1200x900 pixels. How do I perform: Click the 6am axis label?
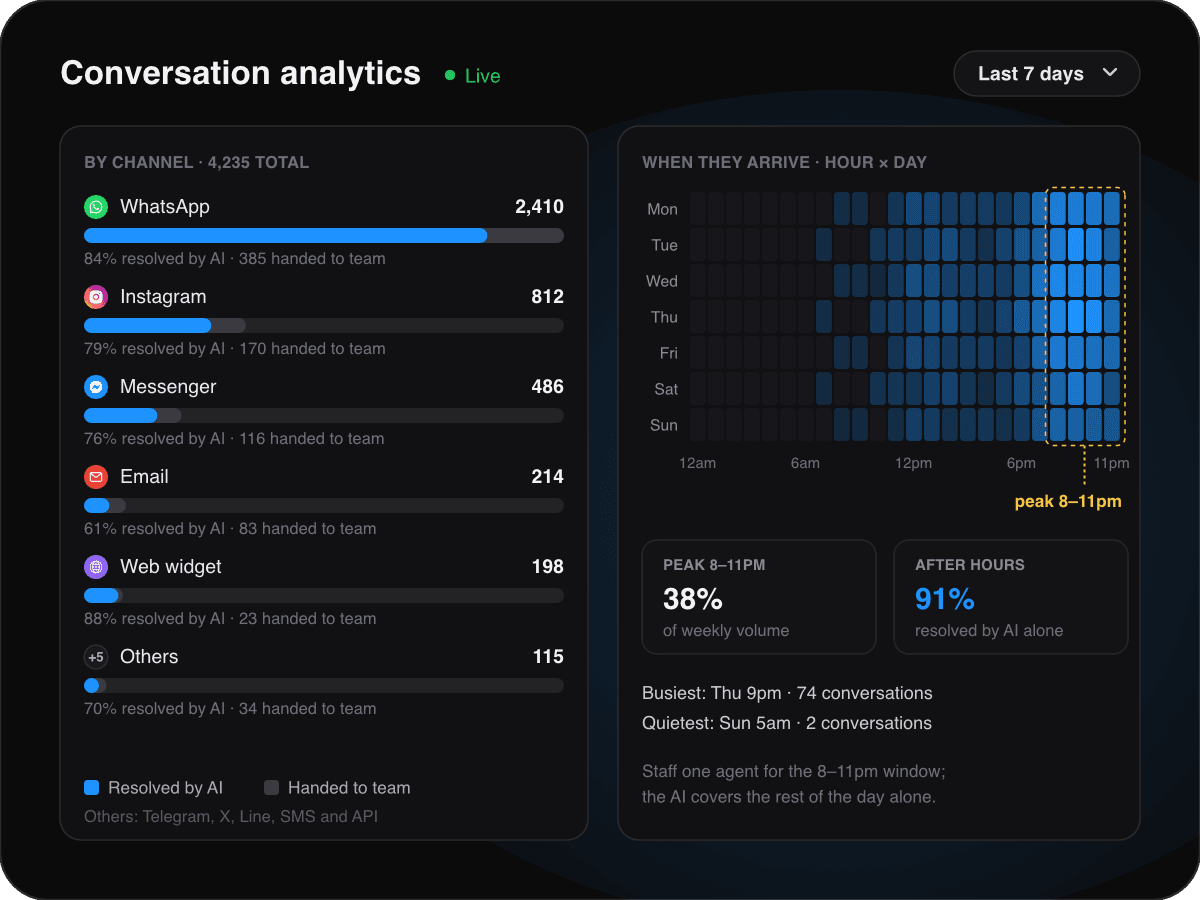[x=805, y=463]
